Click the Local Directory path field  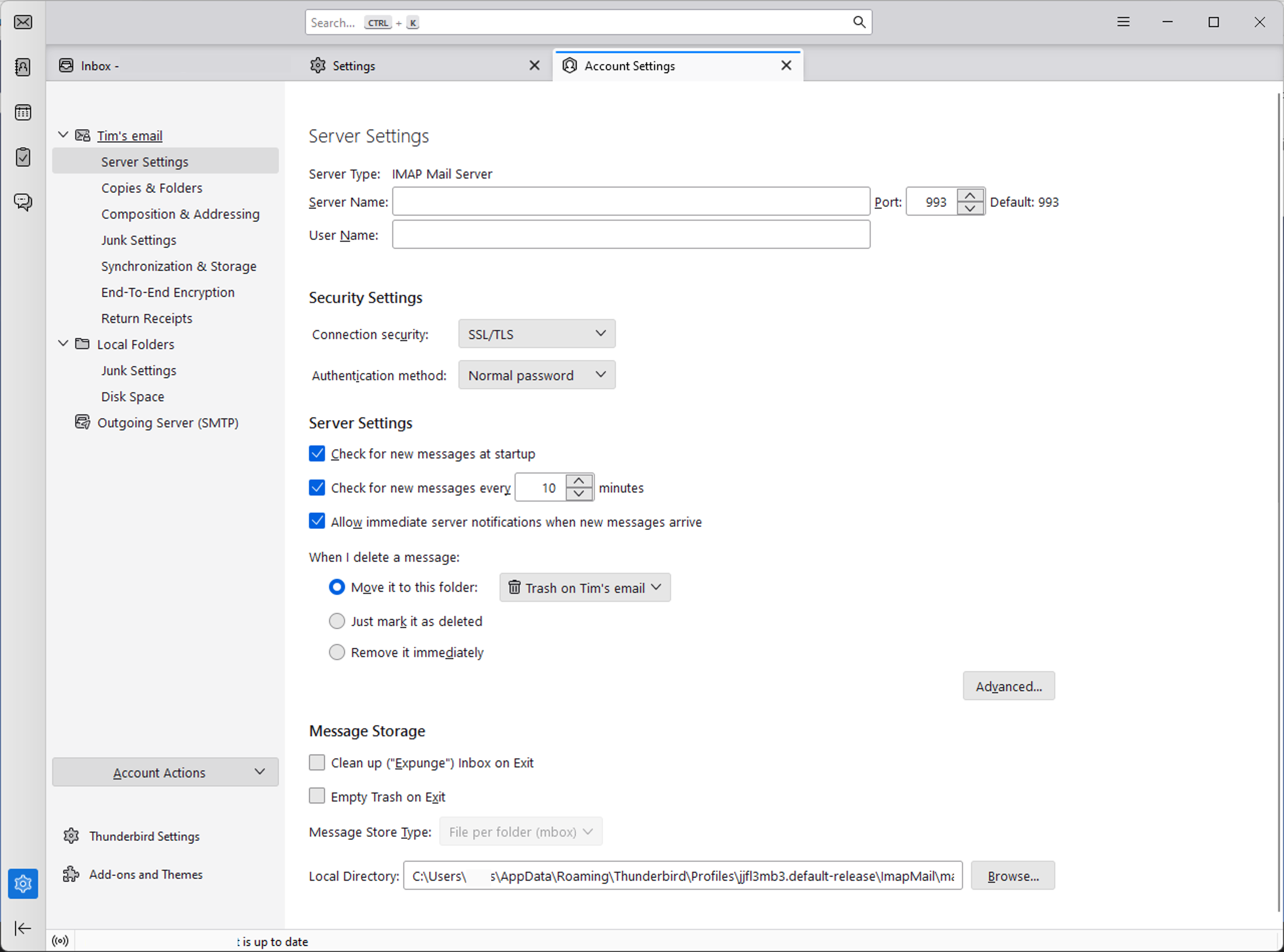[683, 875]
